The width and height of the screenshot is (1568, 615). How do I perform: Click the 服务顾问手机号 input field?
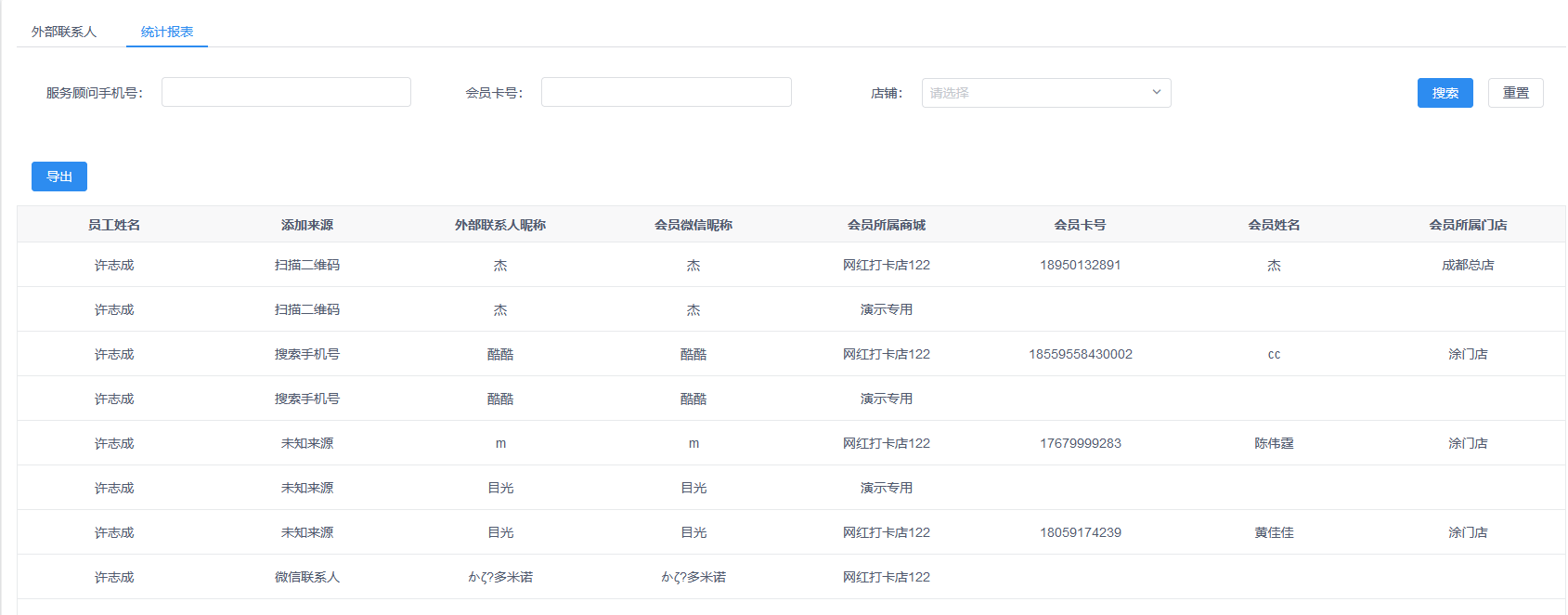tap(286, 92)
